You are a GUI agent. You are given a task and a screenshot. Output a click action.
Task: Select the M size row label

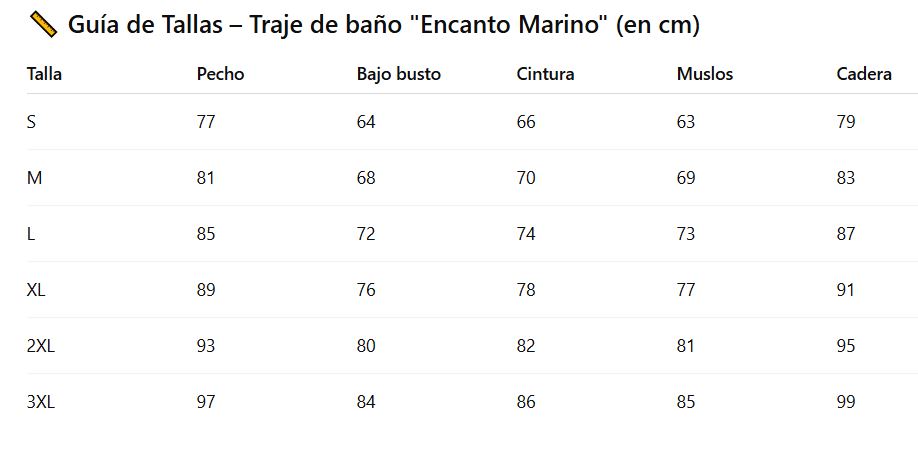point(34,178)
